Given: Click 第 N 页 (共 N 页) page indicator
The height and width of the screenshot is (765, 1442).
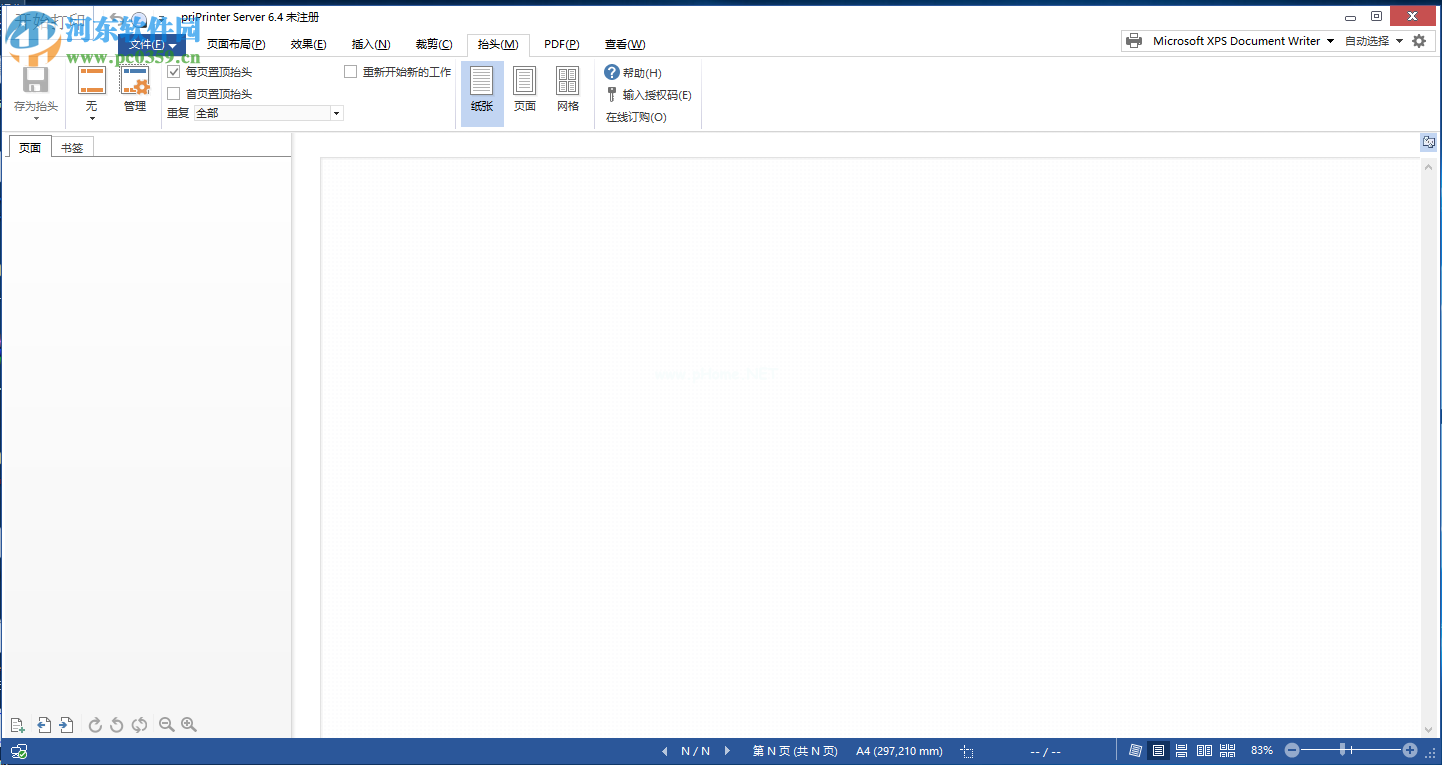Looking at the screenshot, I should pyautogui.click(x=795, y=751).
